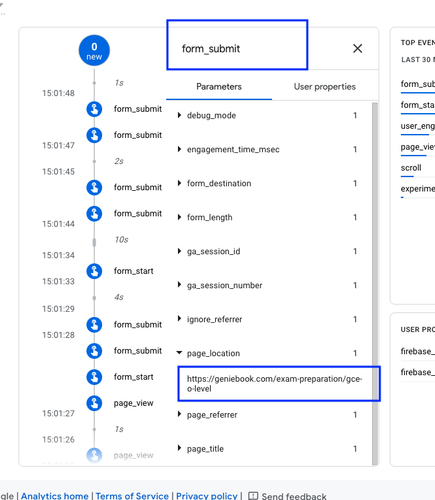Click the form_submit event icon just above the lower form_start
The image size is (435, 500).
point(94,351)
